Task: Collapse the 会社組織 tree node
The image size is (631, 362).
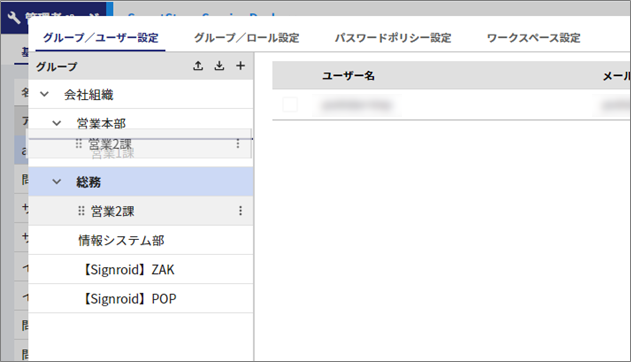Action: tap(44, 95)
